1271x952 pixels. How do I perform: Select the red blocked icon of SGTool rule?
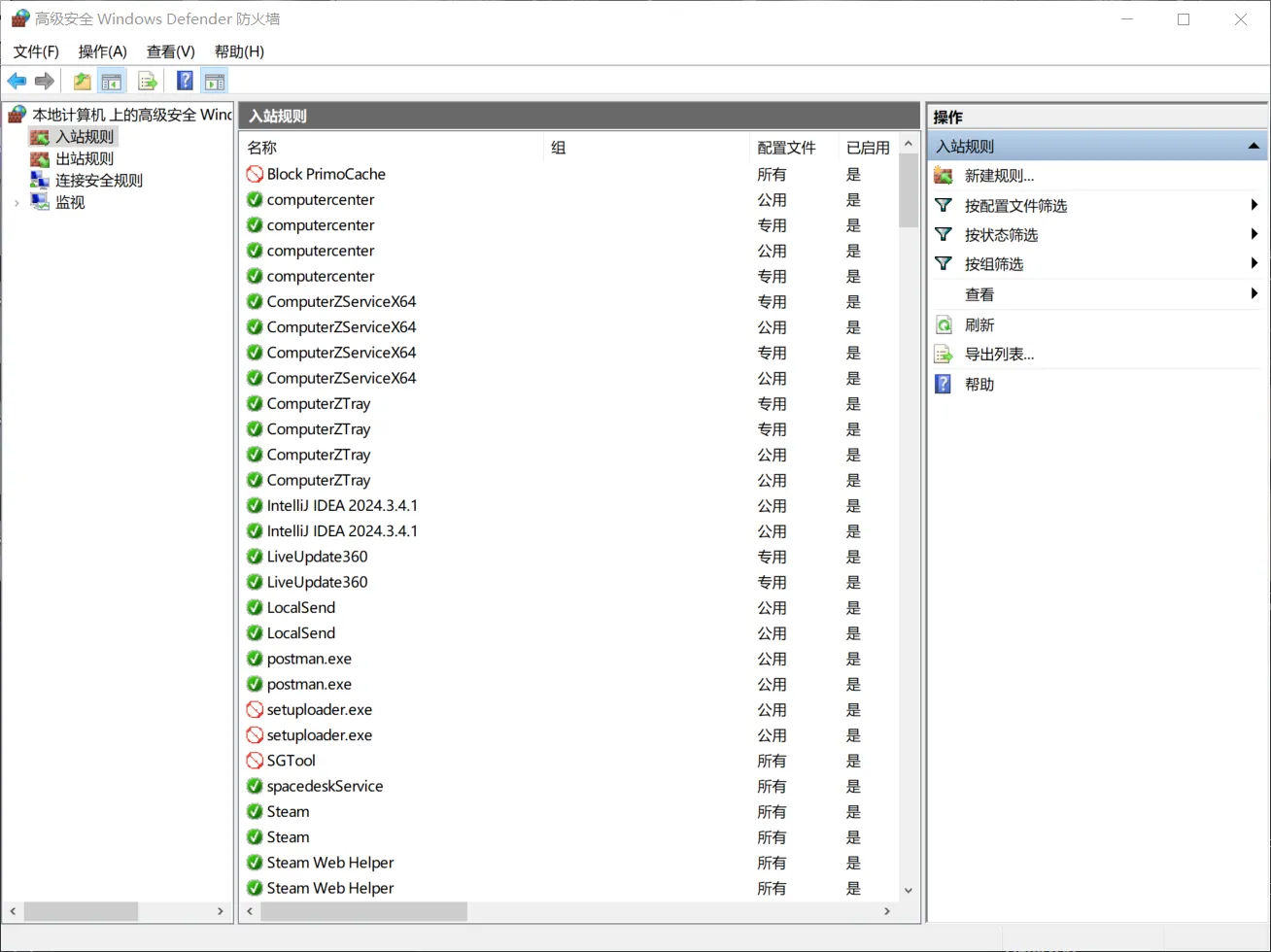pos(255,761)
